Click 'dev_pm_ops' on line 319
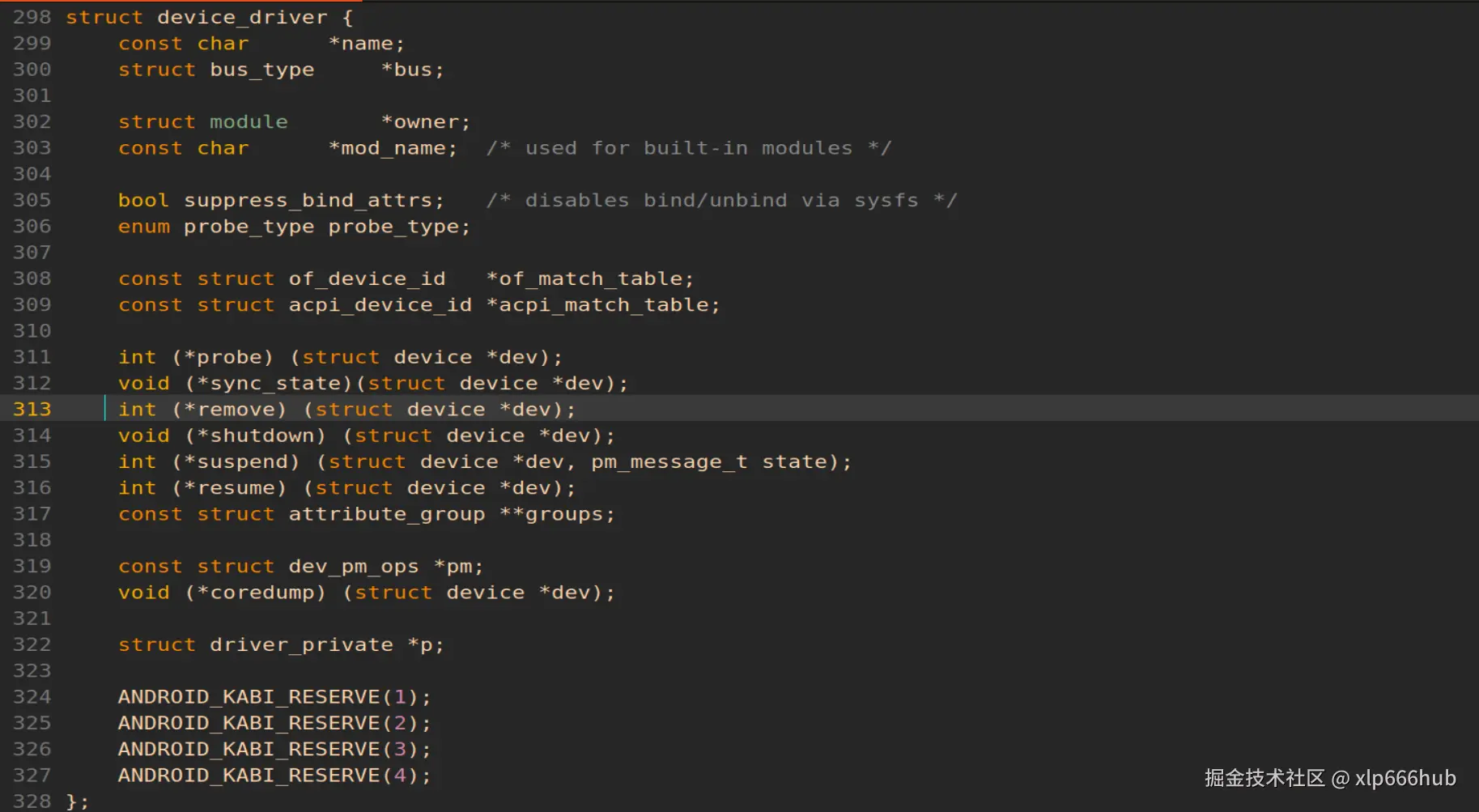The height and width of the screenshot is (812, 1479). [354, 566]
